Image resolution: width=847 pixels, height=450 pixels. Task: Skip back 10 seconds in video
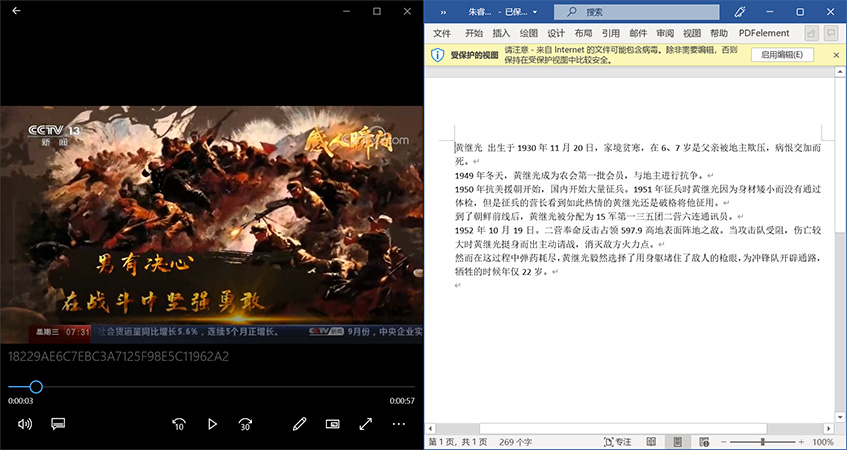pos(179,424)
